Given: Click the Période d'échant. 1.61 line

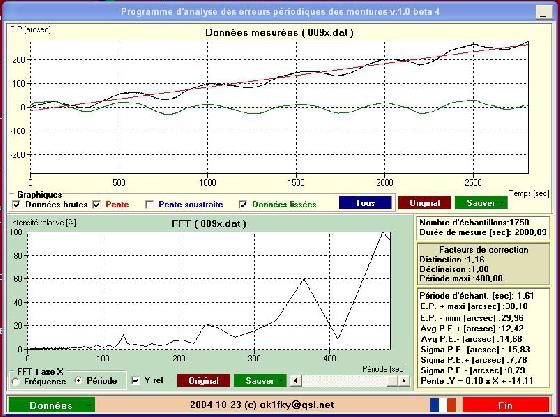Looking at the screenshot, I should [x=476, y=296].
